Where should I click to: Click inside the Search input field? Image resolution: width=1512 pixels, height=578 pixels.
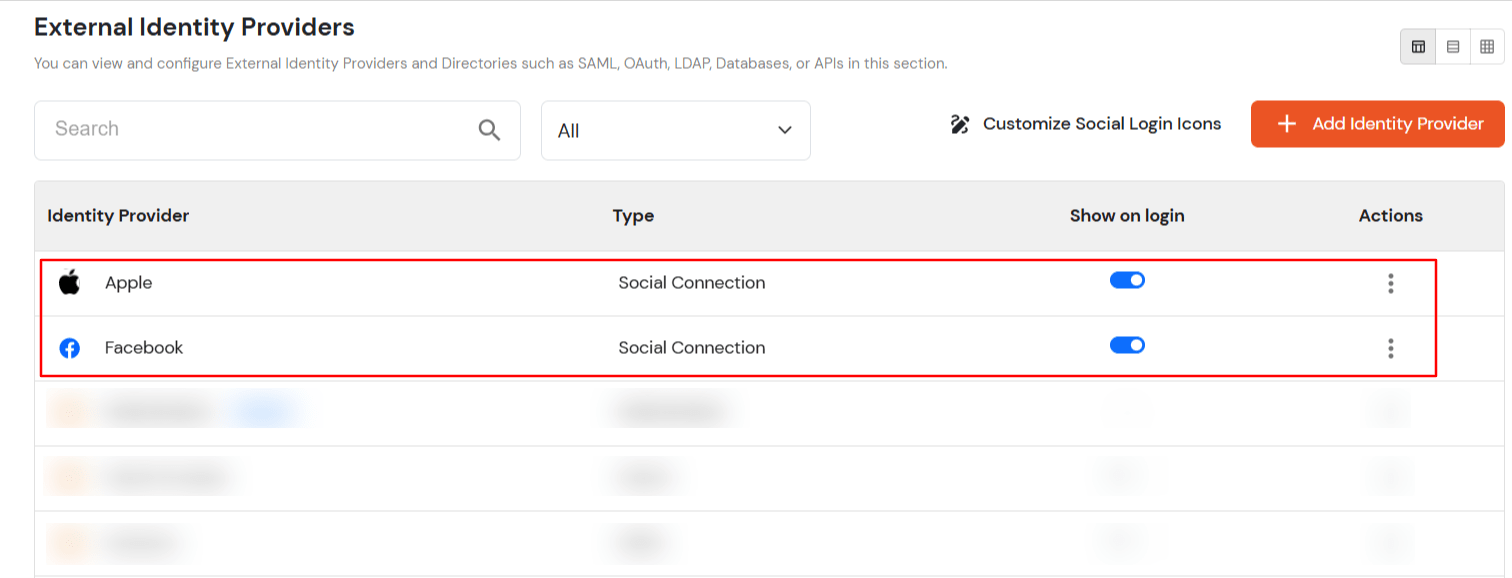[x=250, y=129]
